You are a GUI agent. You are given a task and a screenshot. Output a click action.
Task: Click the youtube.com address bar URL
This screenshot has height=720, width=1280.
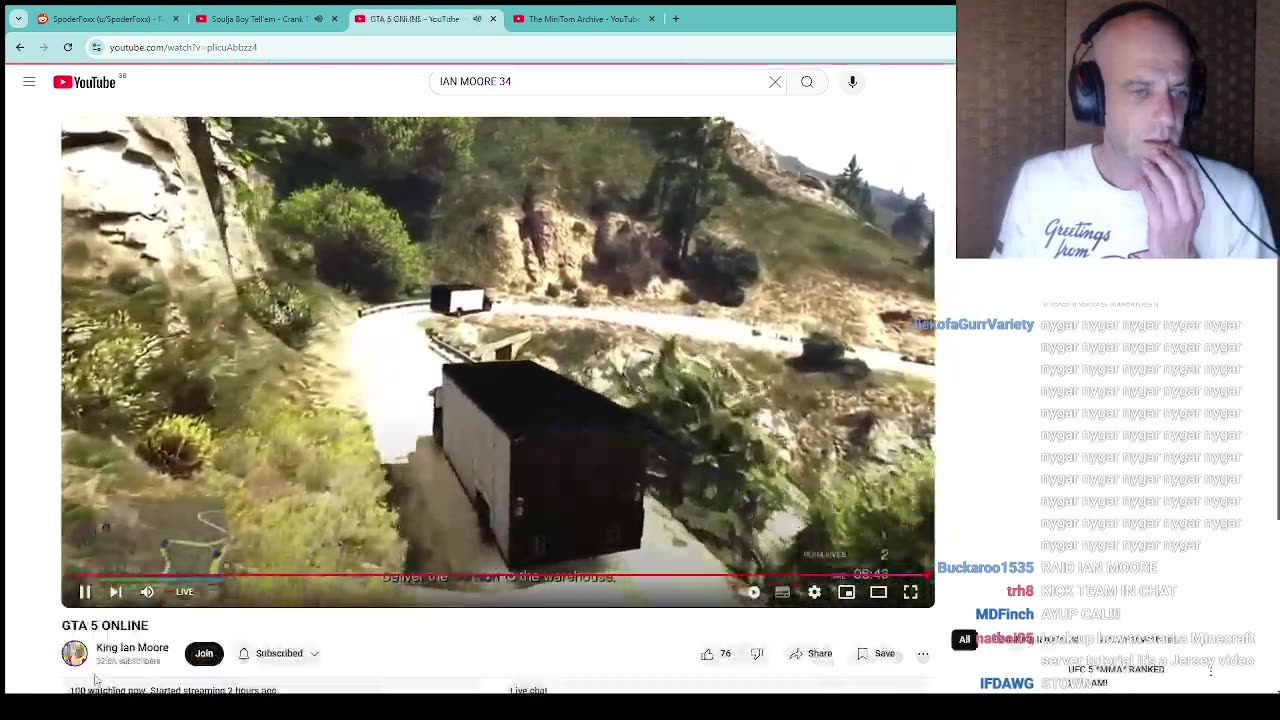coord(183,47)
